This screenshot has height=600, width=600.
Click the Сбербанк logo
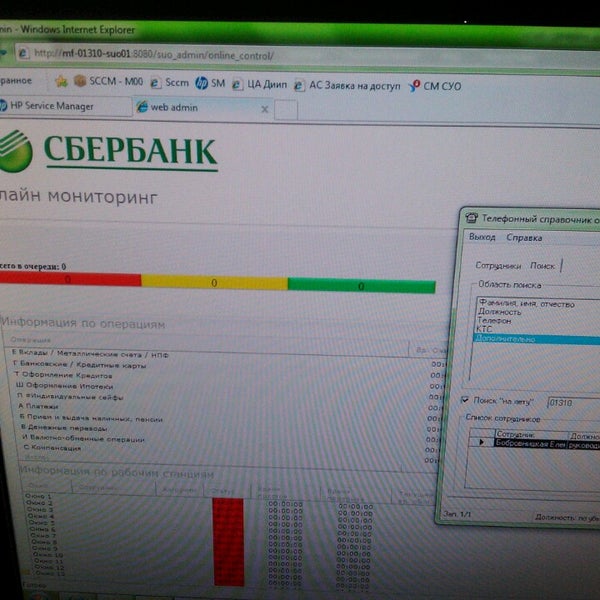pos(109,152)
